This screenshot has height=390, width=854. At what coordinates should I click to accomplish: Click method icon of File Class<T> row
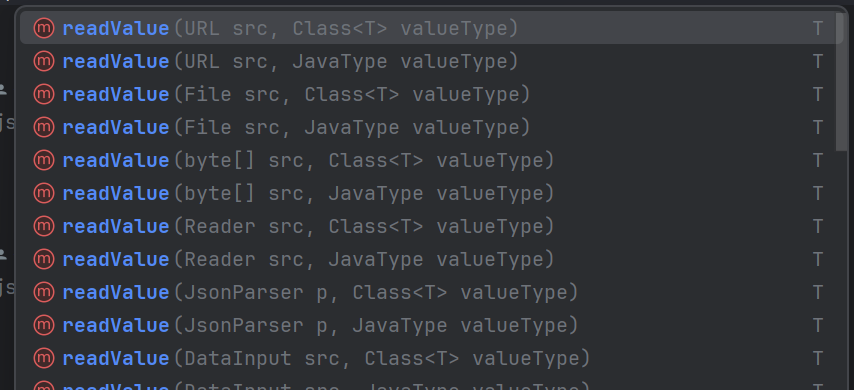pyautogui.click(x=44, y=95)
